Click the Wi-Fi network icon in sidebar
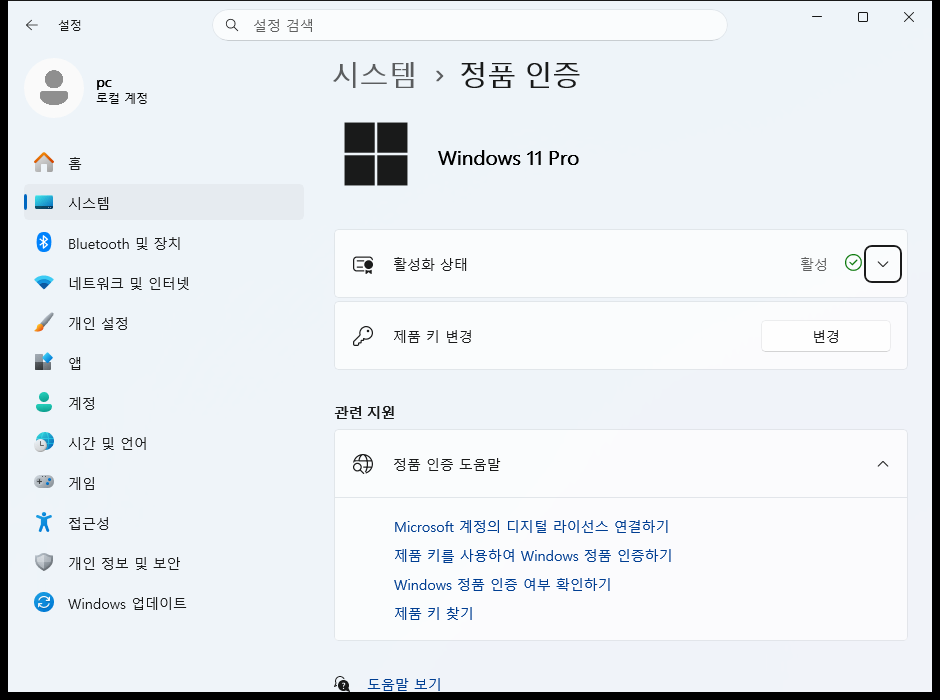Screen dimensions: 940x700 coord(44,282)
